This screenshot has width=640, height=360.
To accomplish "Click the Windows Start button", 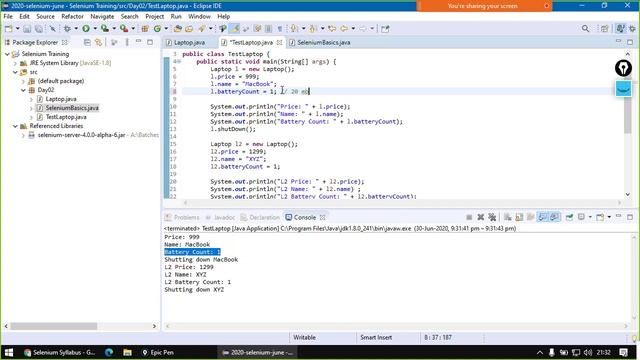I will 9,352.
